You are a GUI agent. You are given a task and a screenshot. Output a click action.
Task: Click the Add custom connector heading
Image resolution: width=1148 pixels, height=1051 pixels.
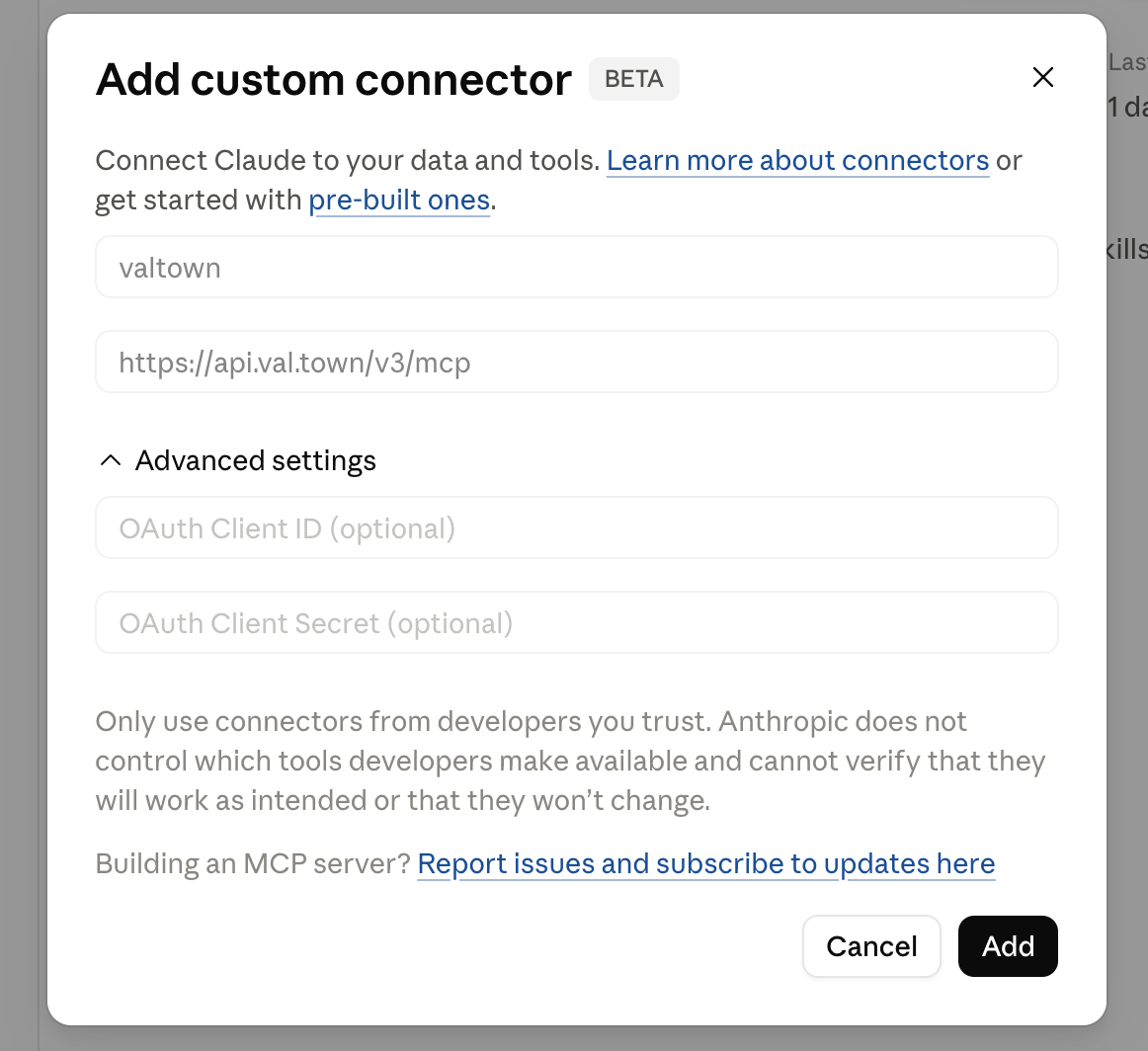coord(334,79)
